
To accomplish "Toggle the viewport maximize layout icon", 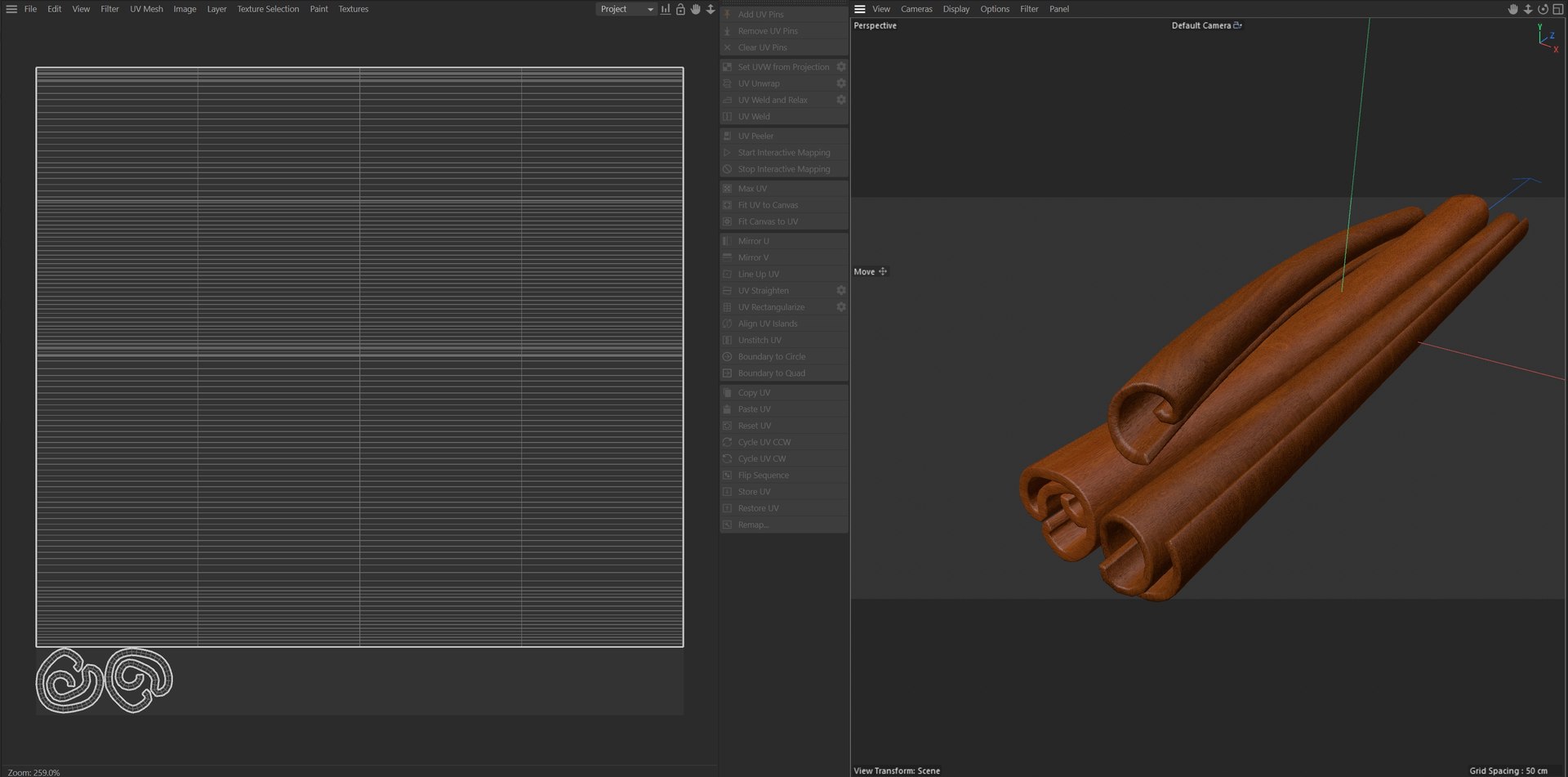I will 1557,9.
